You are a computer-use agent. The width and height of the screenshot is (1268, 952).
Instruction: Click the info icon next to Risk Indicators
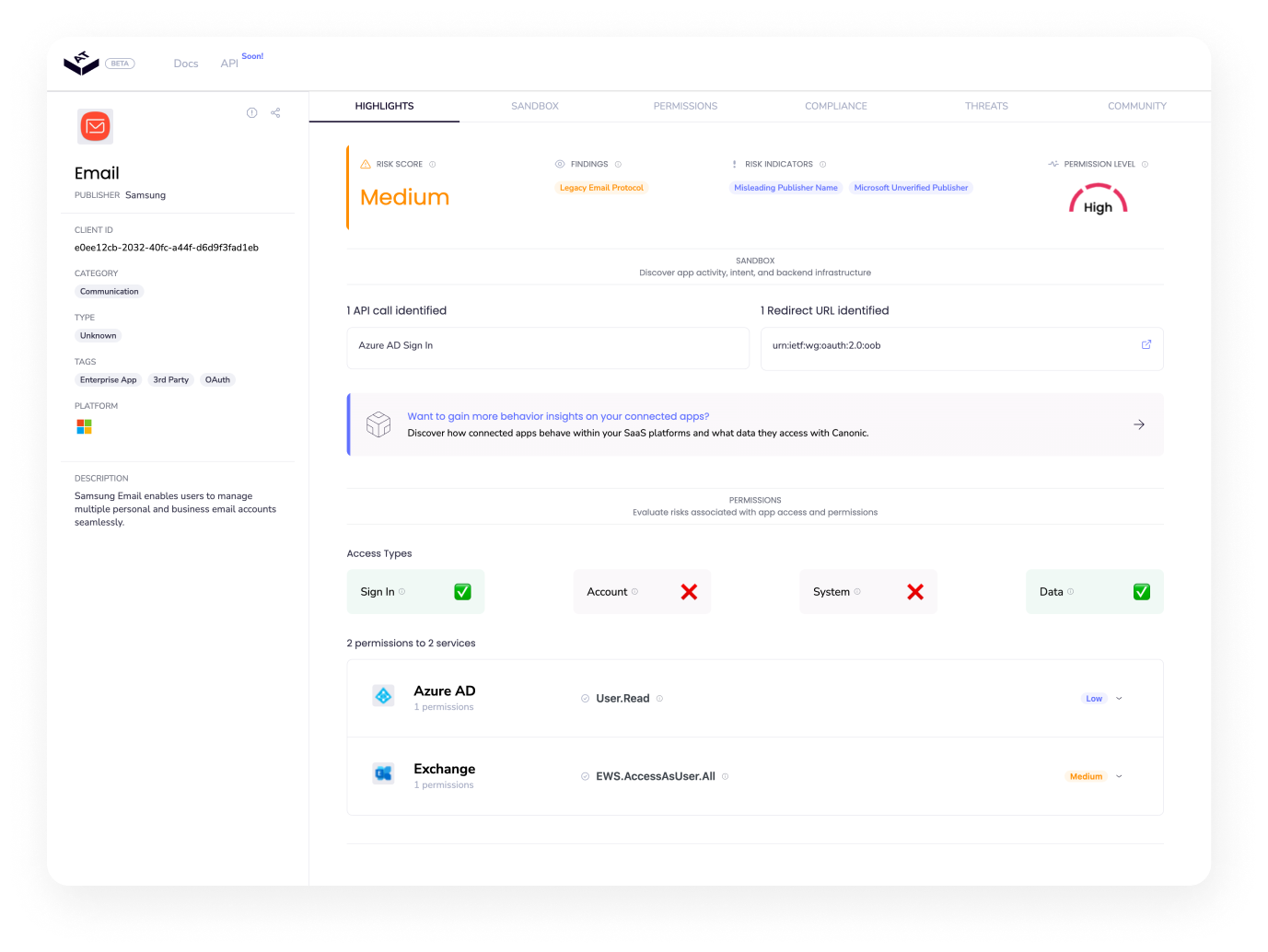click(822, 164)
